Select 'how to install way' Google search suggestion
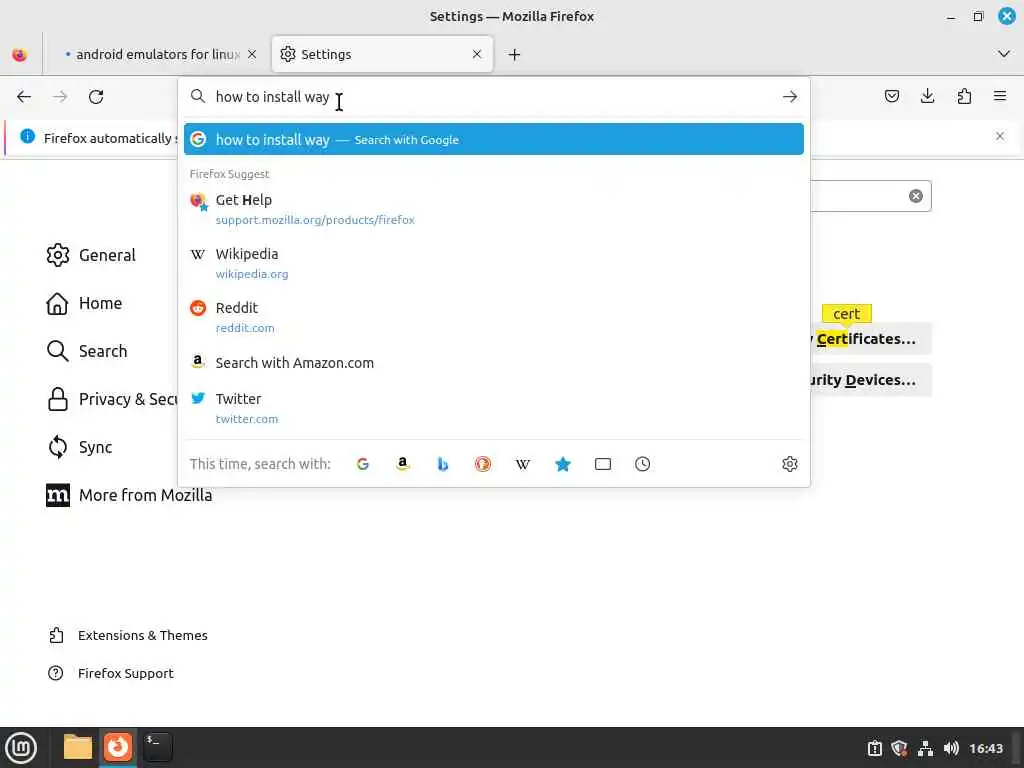Screen dimensions: 1024x768 pyautogui.click(x=494, y=139)
